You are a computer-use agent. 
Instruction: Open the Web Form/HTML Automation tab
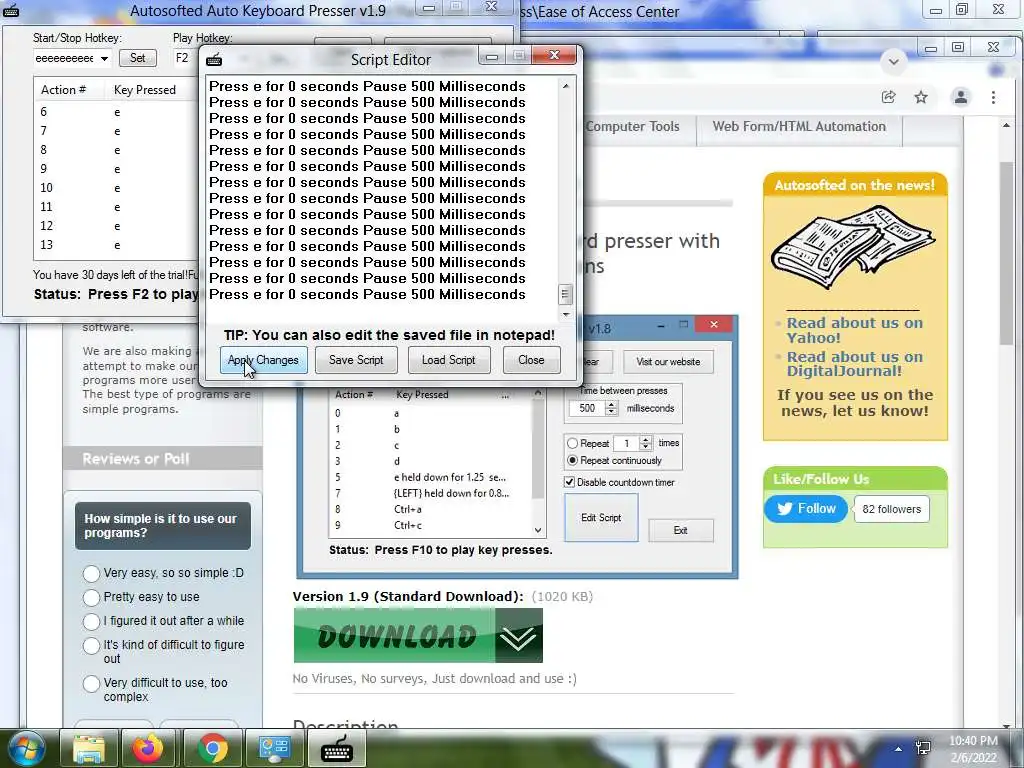pyautogui.click(x=799, y=127)
